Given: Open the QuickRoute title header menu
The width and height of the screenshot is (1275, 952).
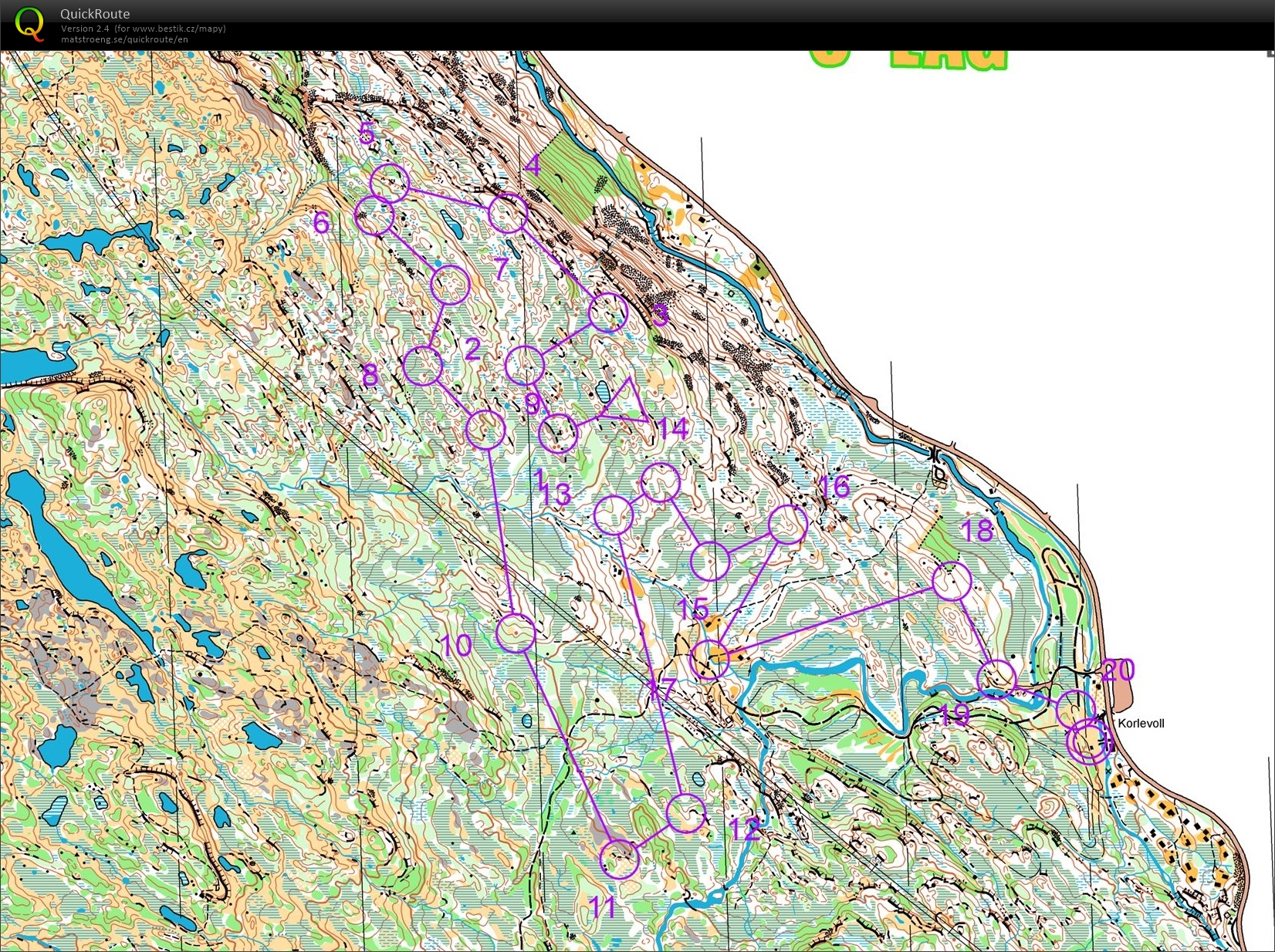Looking at the screenshot, I should (x=95, y=13).
